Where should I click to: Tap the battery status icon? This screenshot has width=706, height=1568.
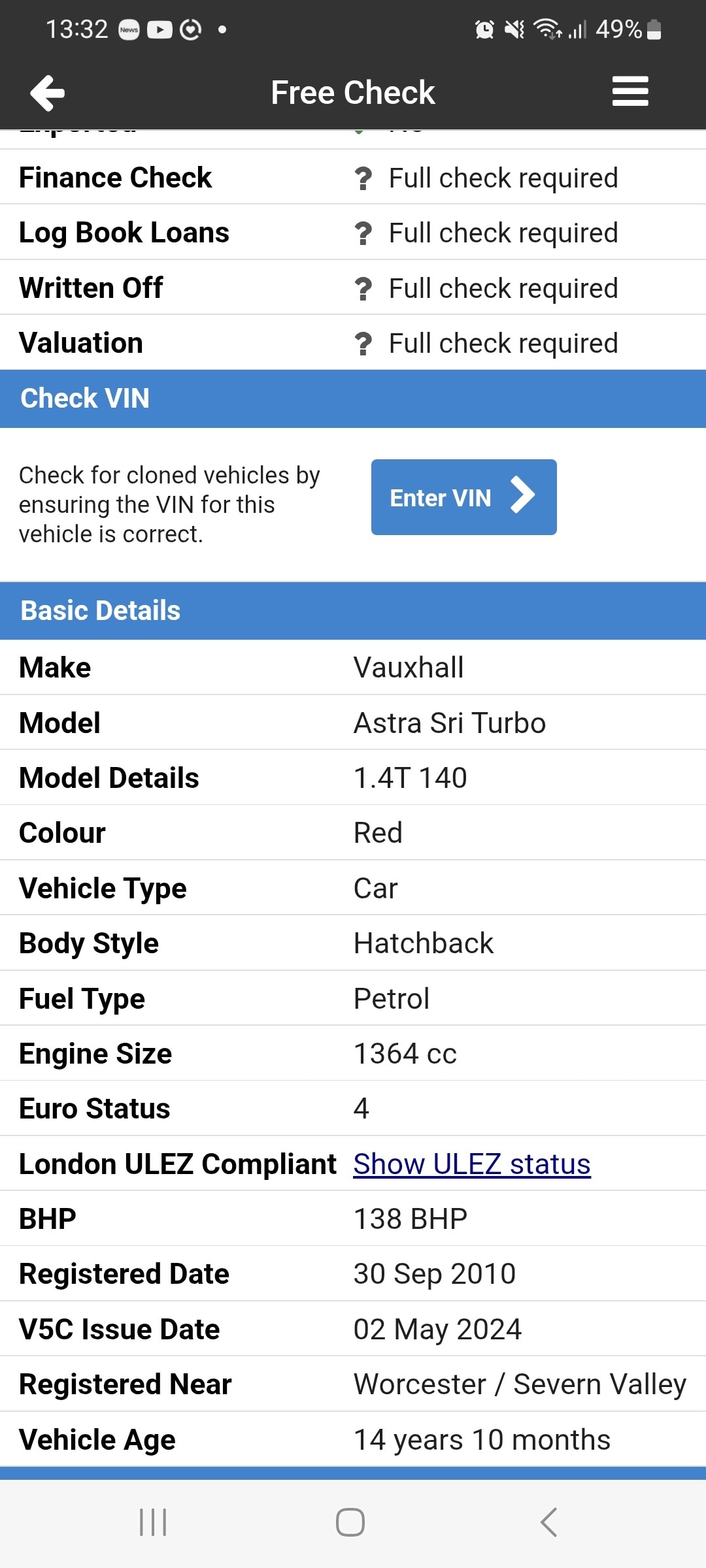pos(654,29)
